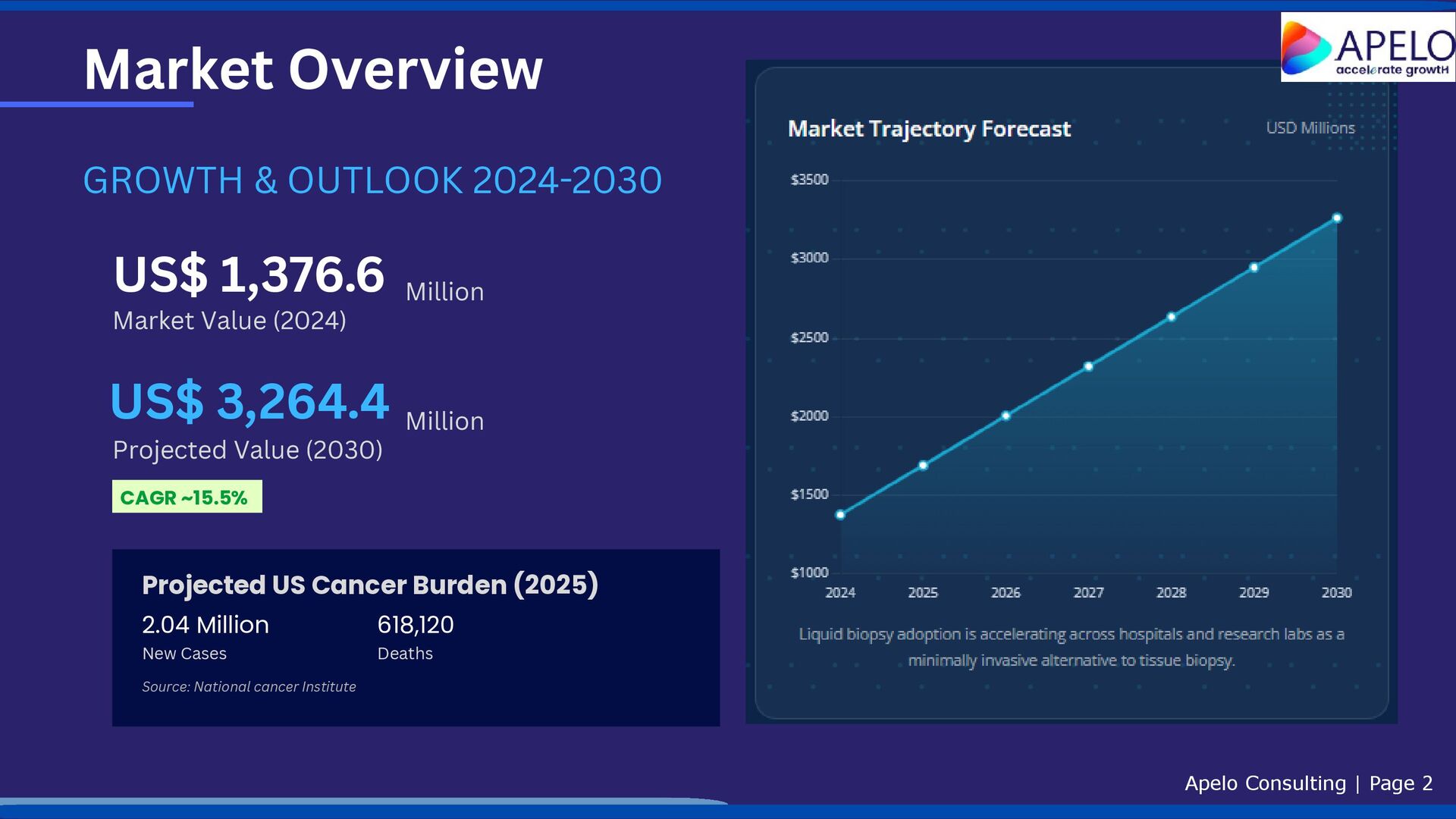Click the Market Trajectory Forecast heading
Viewport: 1456px width, 819px height.
pyautogui.click(x=929, y=129)
